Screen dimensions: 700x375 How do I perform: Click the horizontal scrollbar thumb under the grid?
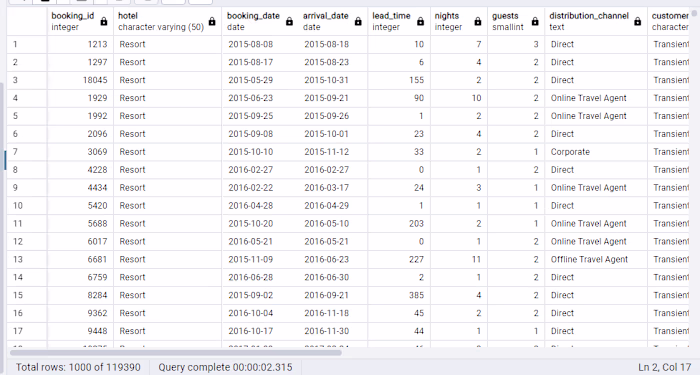pyautogui.click(x=176, y=353)
